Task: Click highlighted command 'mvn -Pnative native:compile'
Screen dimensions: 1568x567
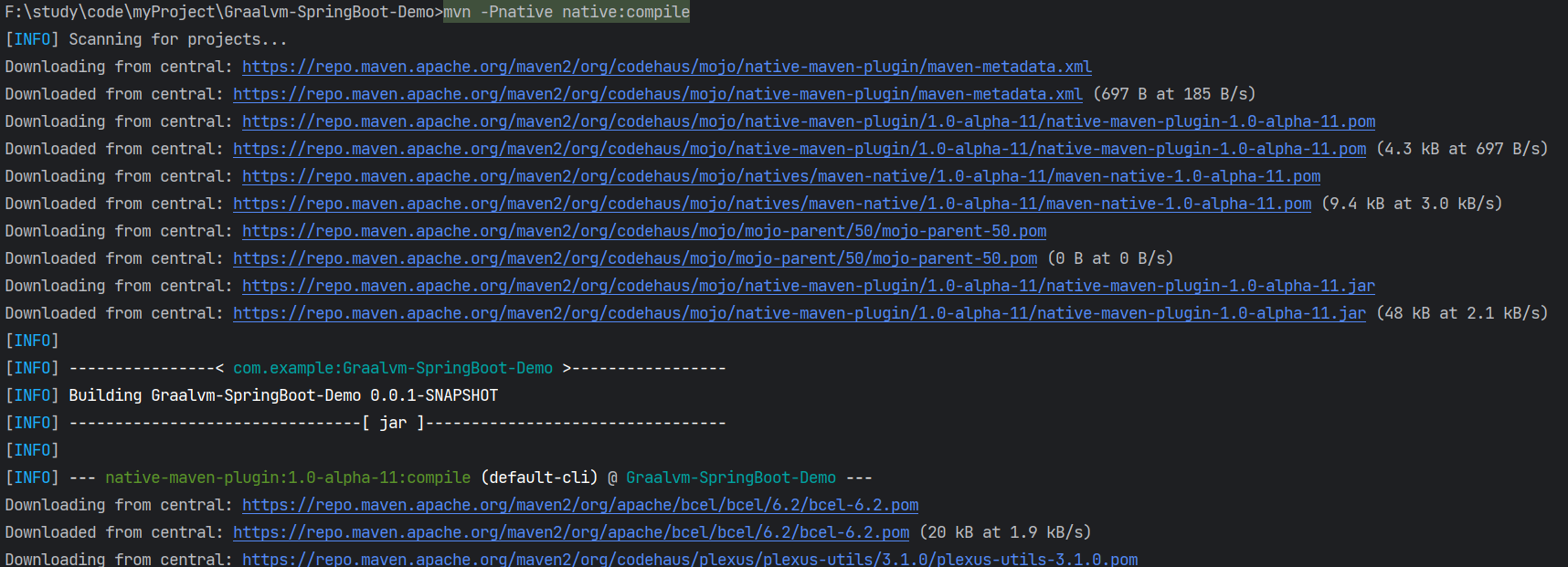Action: pyautogui.click(x=567, y=12)
